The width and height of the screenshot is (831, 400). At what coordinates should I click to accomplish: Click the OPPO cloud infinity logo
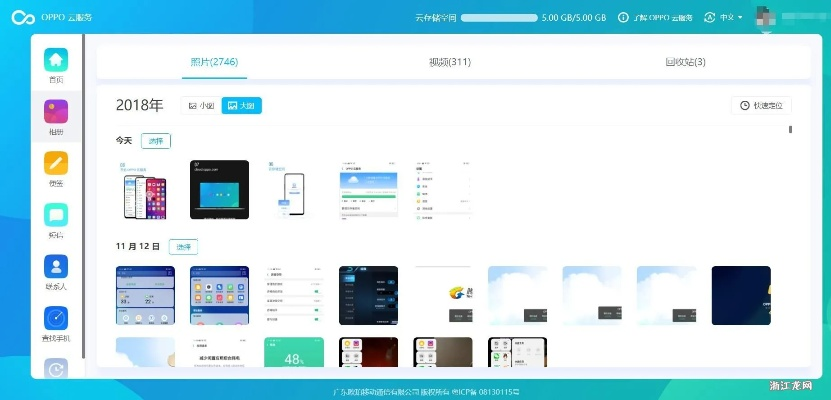tap(22, 17)
